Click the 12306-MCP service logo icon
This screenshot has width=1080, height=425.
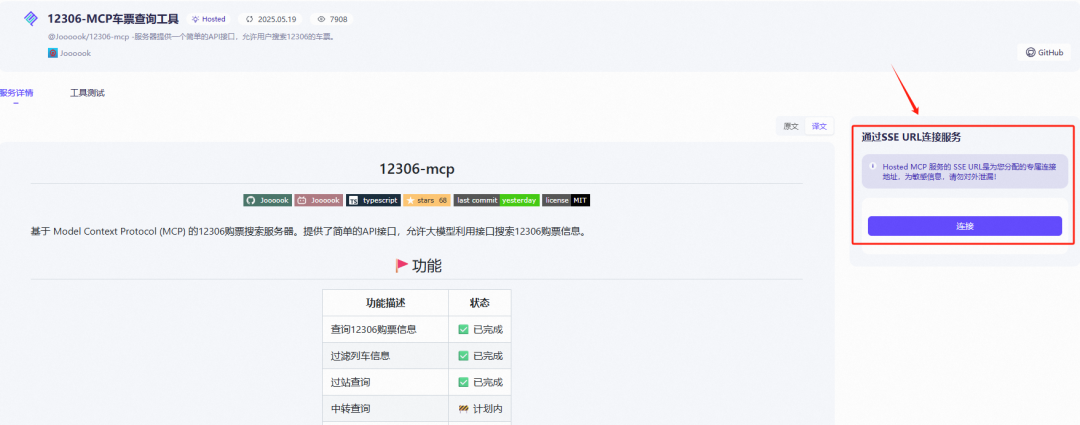(x=31, y=19)
